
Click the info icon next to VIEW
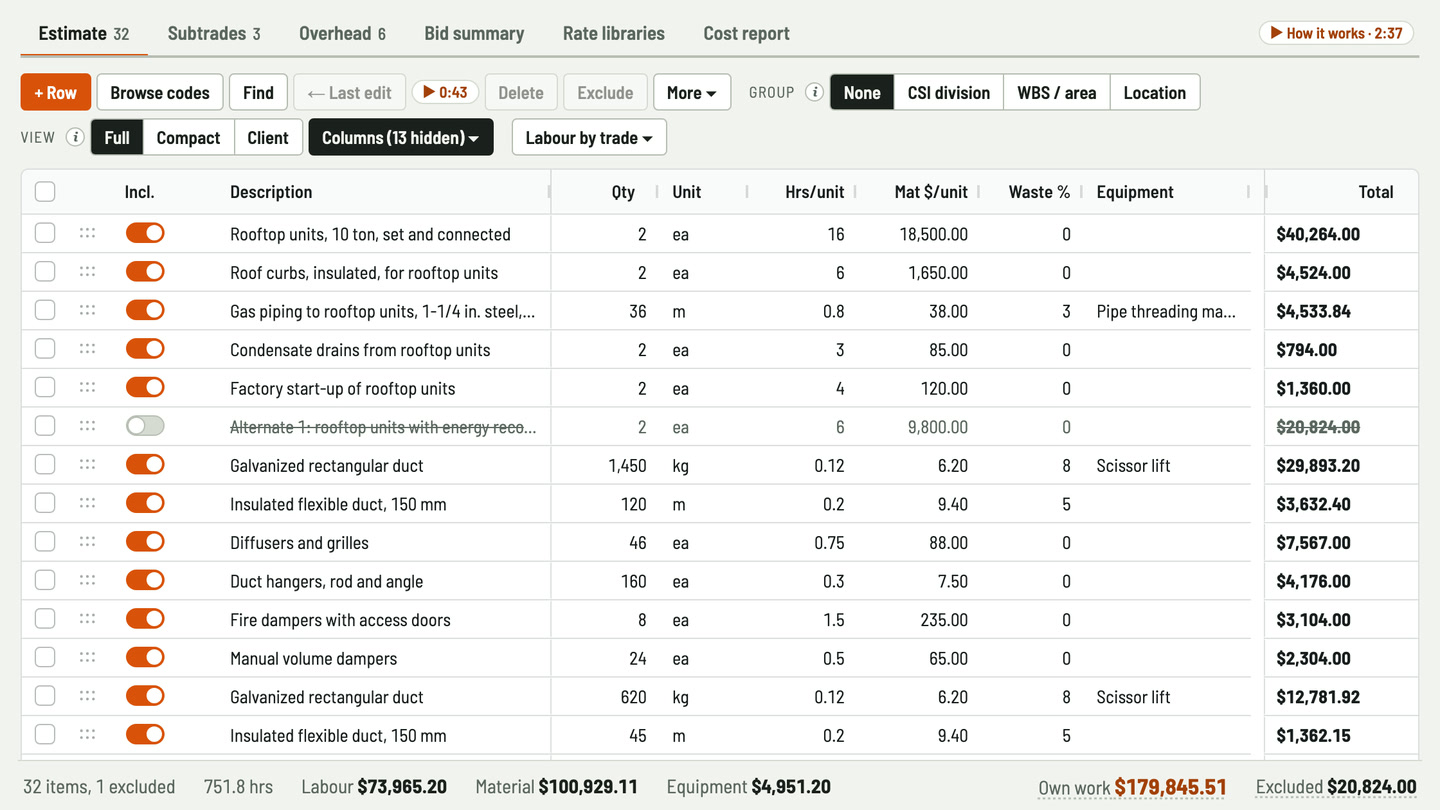click(75, 137)
